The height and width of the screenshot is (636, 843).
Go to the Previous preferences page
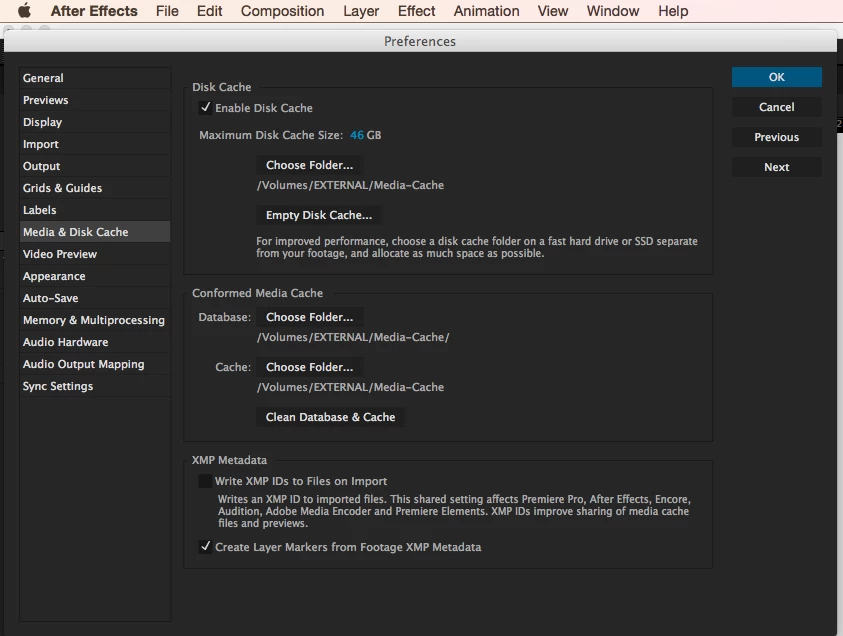(776, 137)
